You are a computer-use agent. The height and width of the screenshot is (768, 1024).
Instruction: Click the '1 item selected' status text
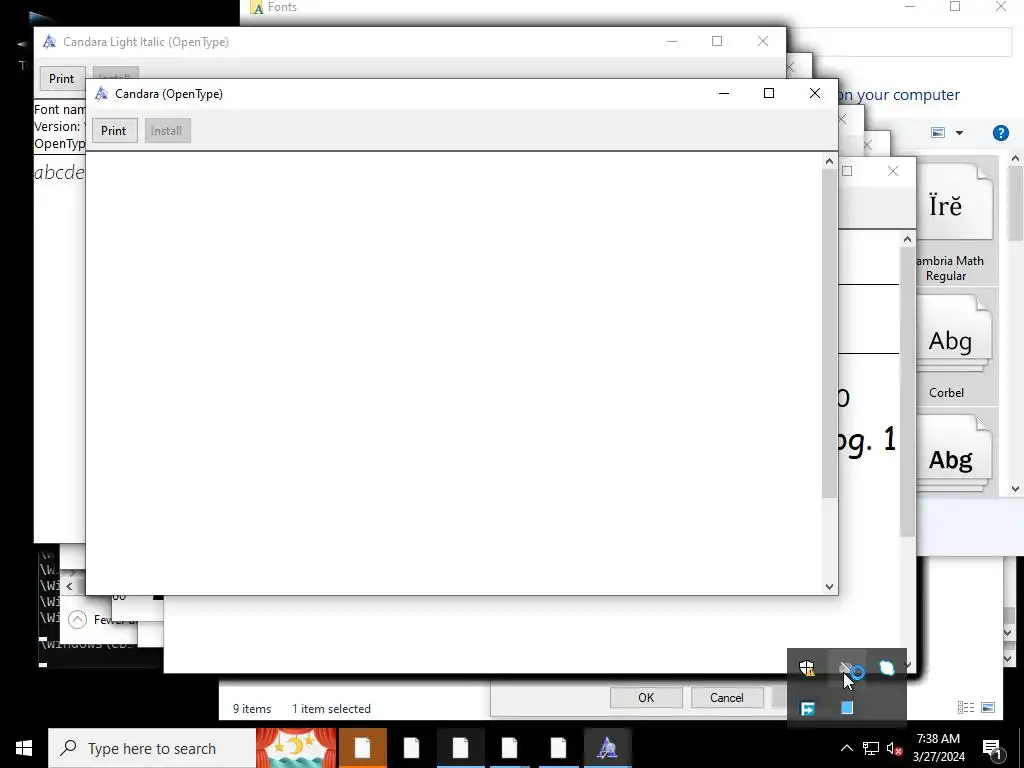click(331, 709)
